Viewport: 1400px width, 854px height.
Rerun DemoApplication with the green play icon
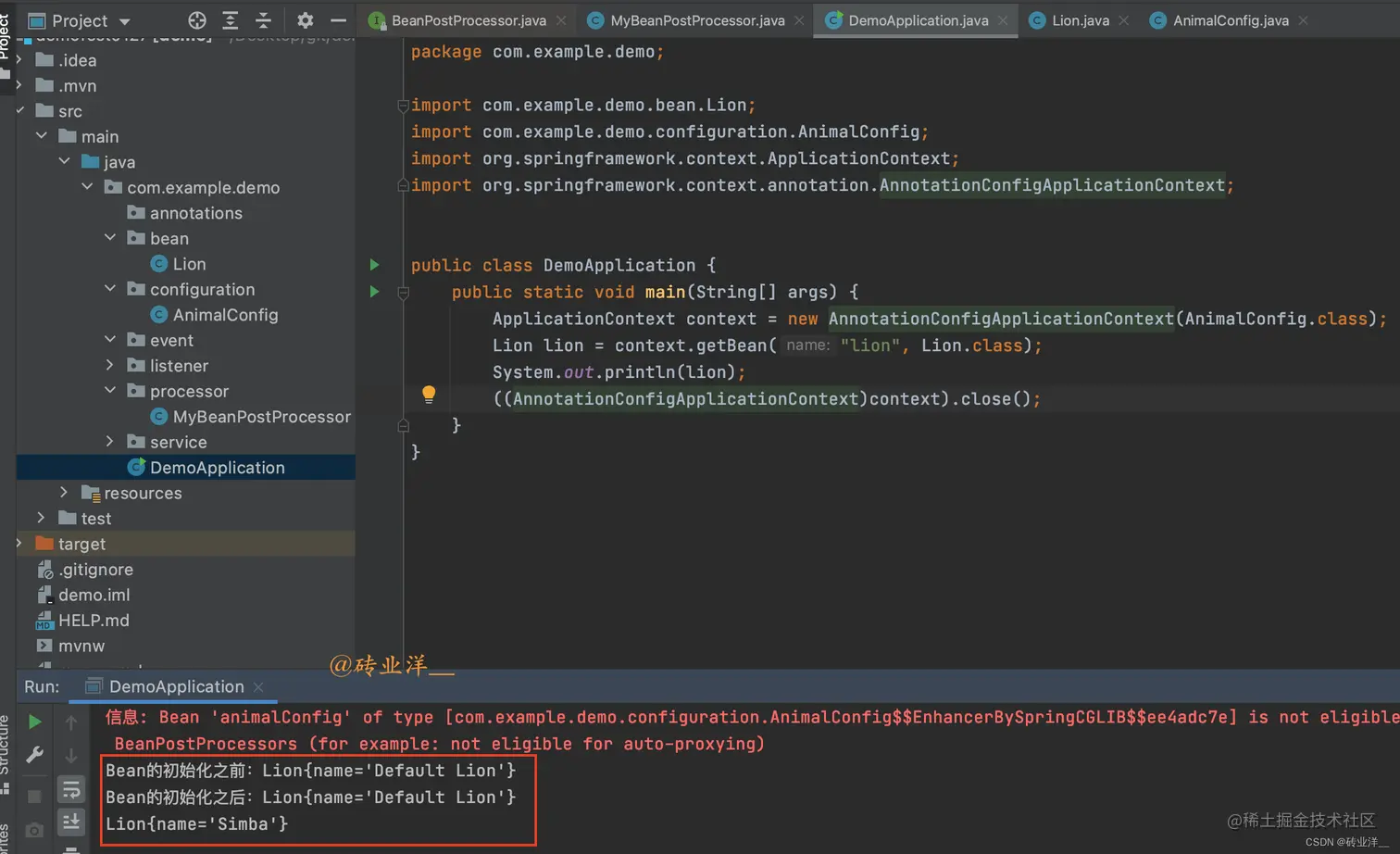(34, 722)
